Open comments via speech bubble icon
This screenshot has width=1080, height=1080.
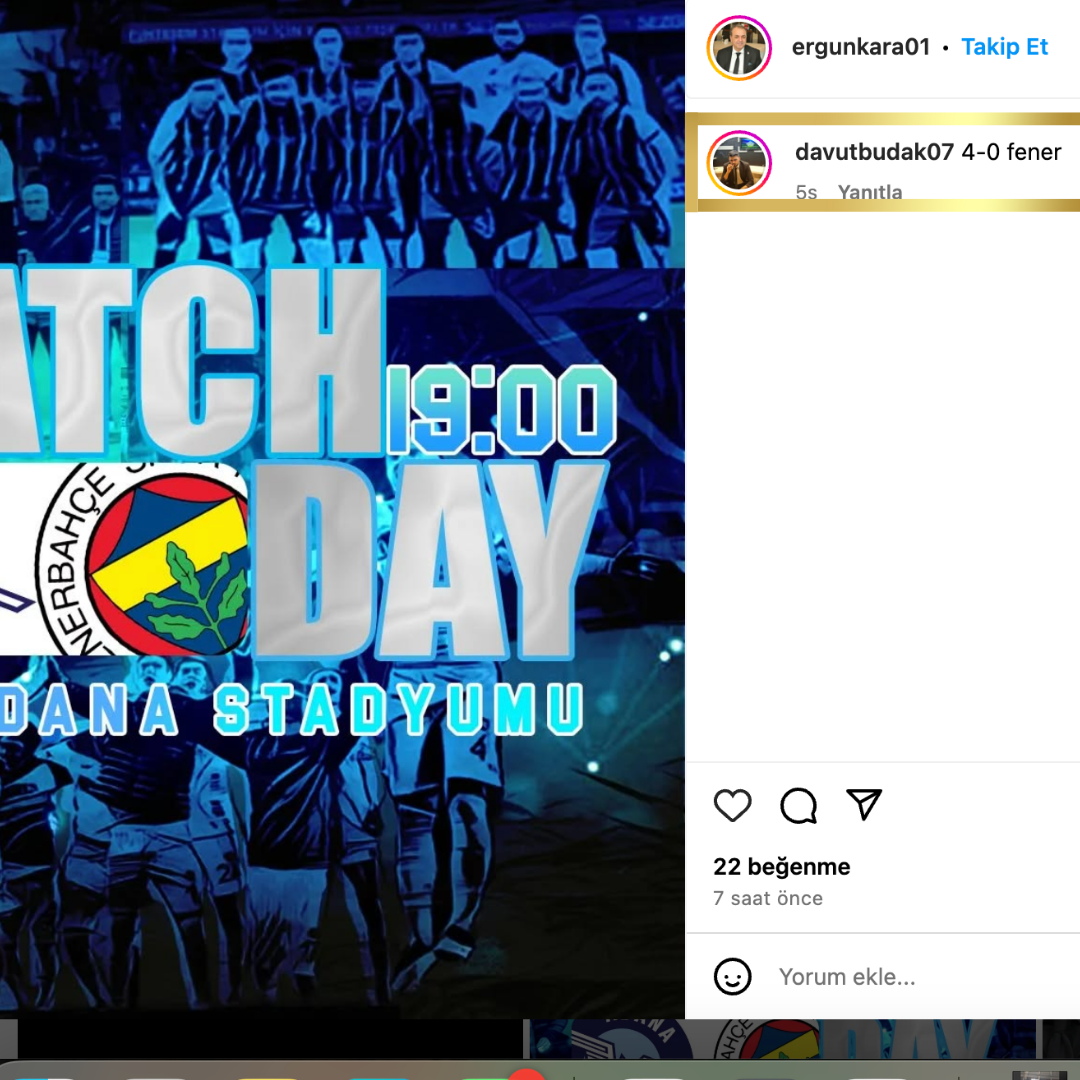(x=798, y=804)
